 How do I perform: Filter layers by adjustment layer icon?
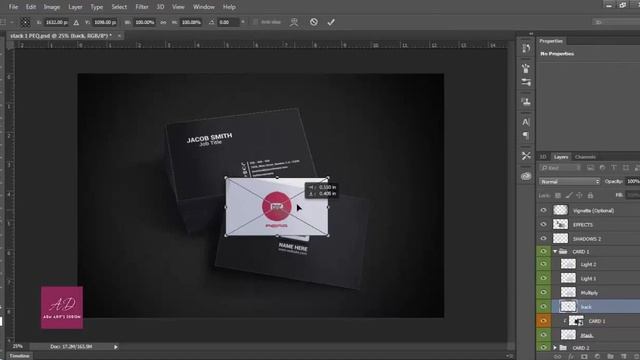[x=602, y=168]
